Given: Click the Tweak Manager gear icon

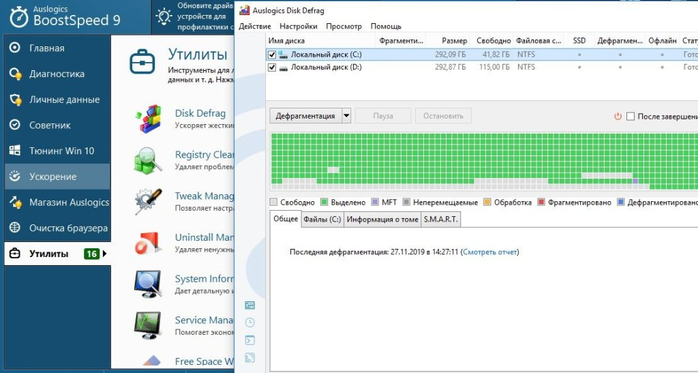Looking at the screenshot, I should coord(148,202).
